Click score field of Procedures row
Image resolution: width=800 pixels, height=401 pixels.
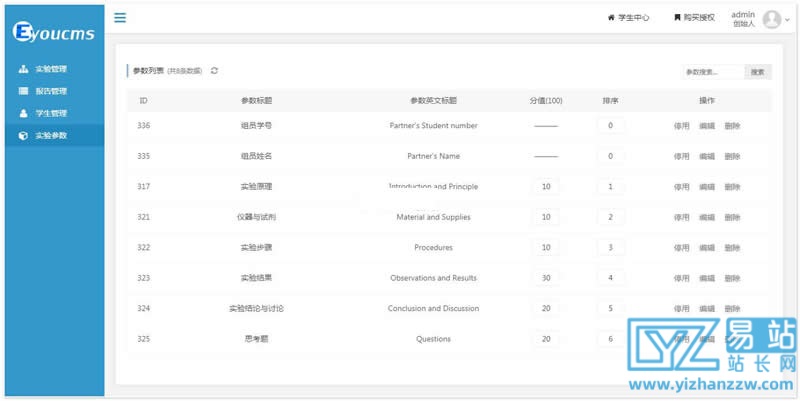pyautogui.click(x=546, y=247)
